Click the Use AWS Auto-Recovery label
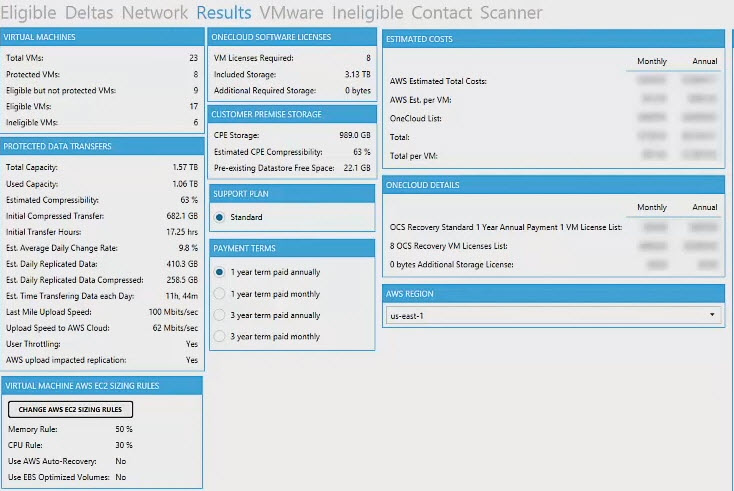The height and width of the screenshot is (491, 734). [52, 461]
